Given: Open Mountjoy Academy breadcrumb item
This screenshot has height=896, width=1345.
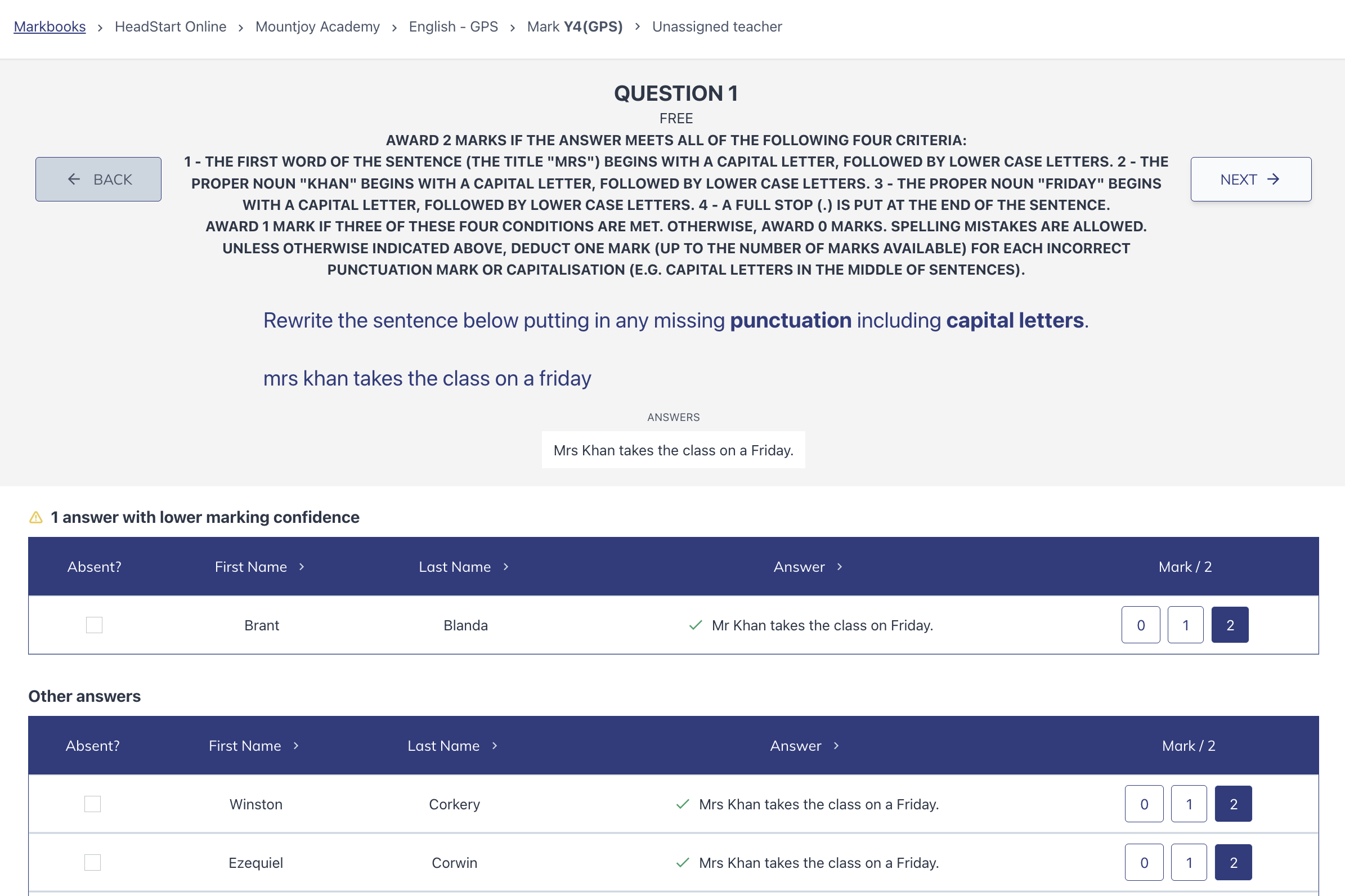Looking at the screenshot, I should tap(317, 27).
